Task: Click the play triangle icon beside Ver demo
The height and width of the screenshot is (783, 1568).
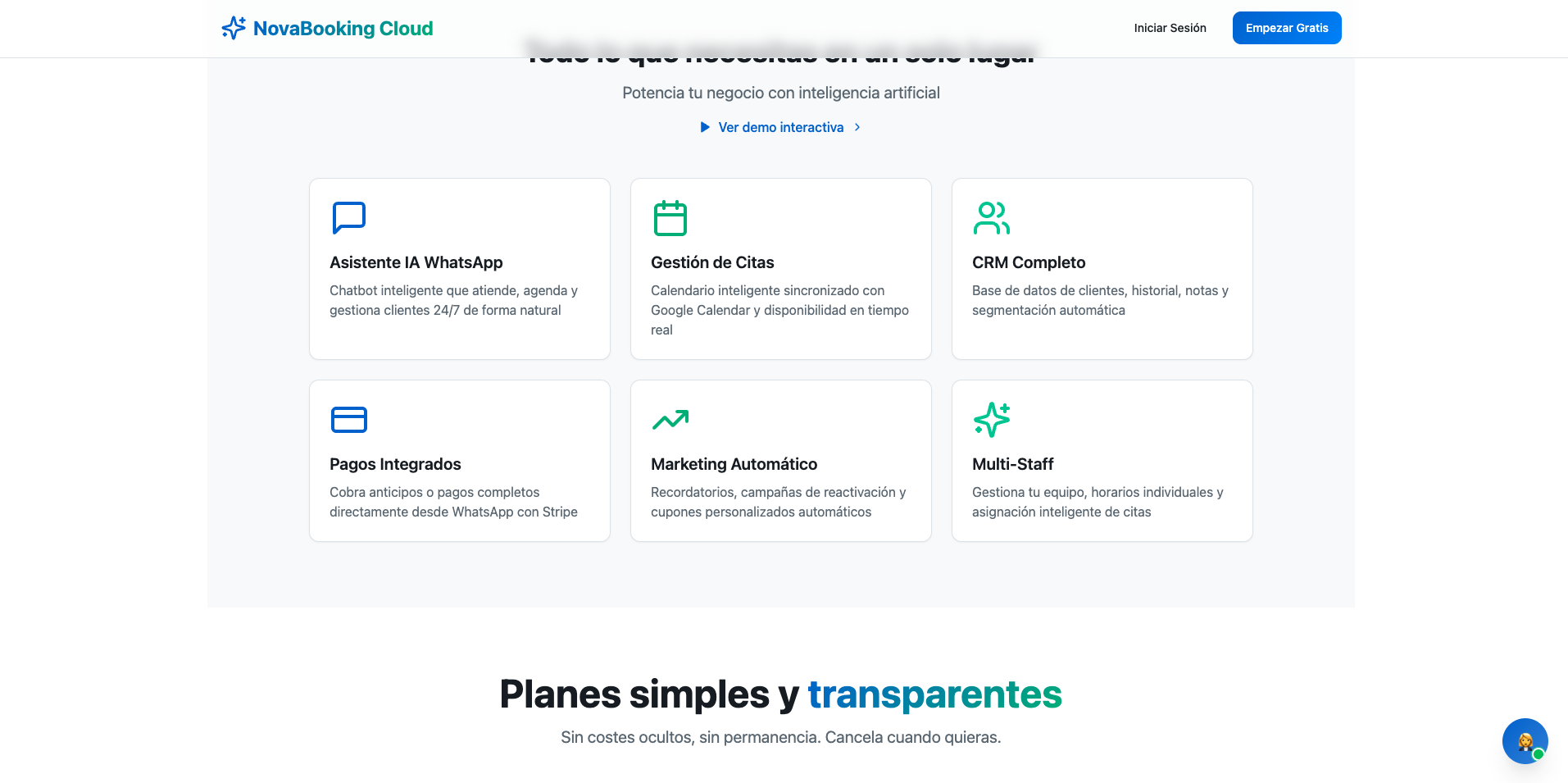Action: 705,127
